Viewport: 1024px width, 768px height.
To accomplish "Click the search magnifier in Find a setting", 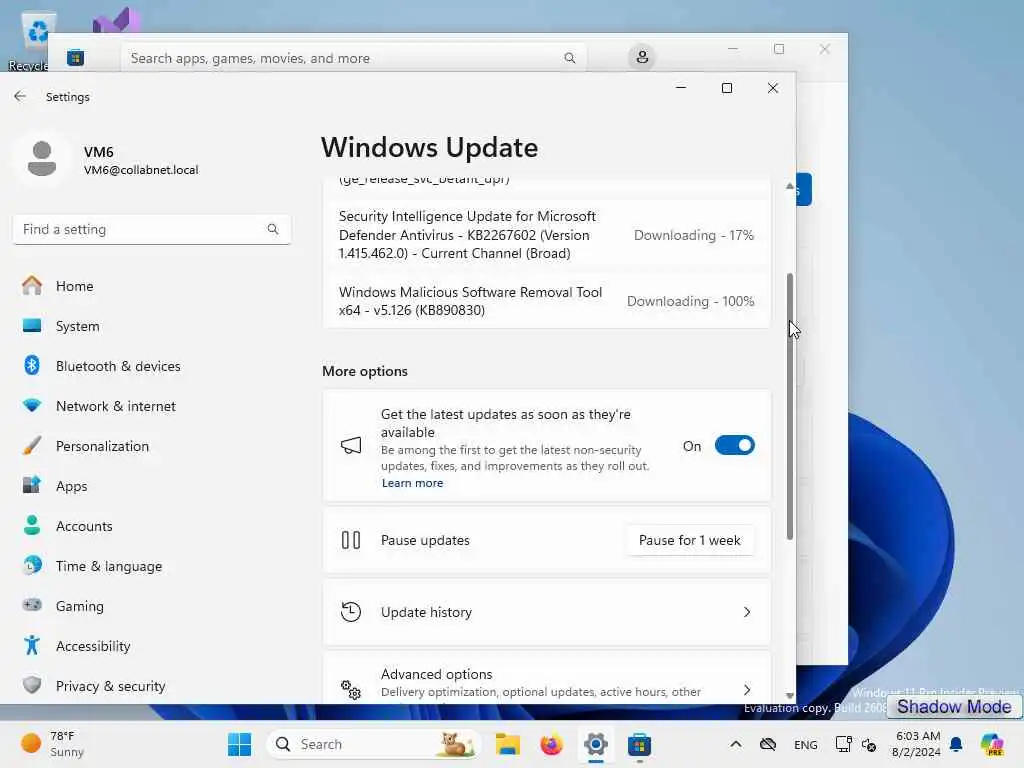I will pos(273,229).
